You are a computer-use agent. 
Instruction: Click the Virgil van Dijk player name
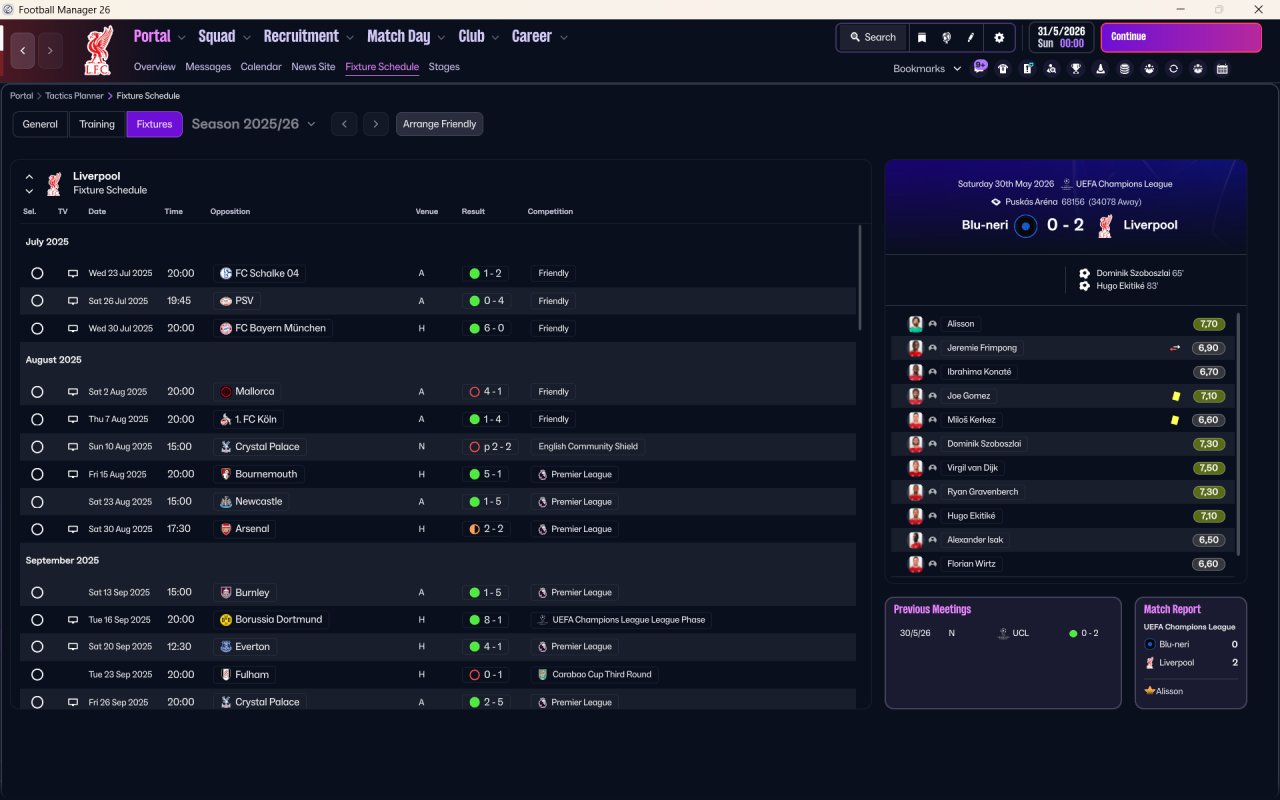coord(973,468)
